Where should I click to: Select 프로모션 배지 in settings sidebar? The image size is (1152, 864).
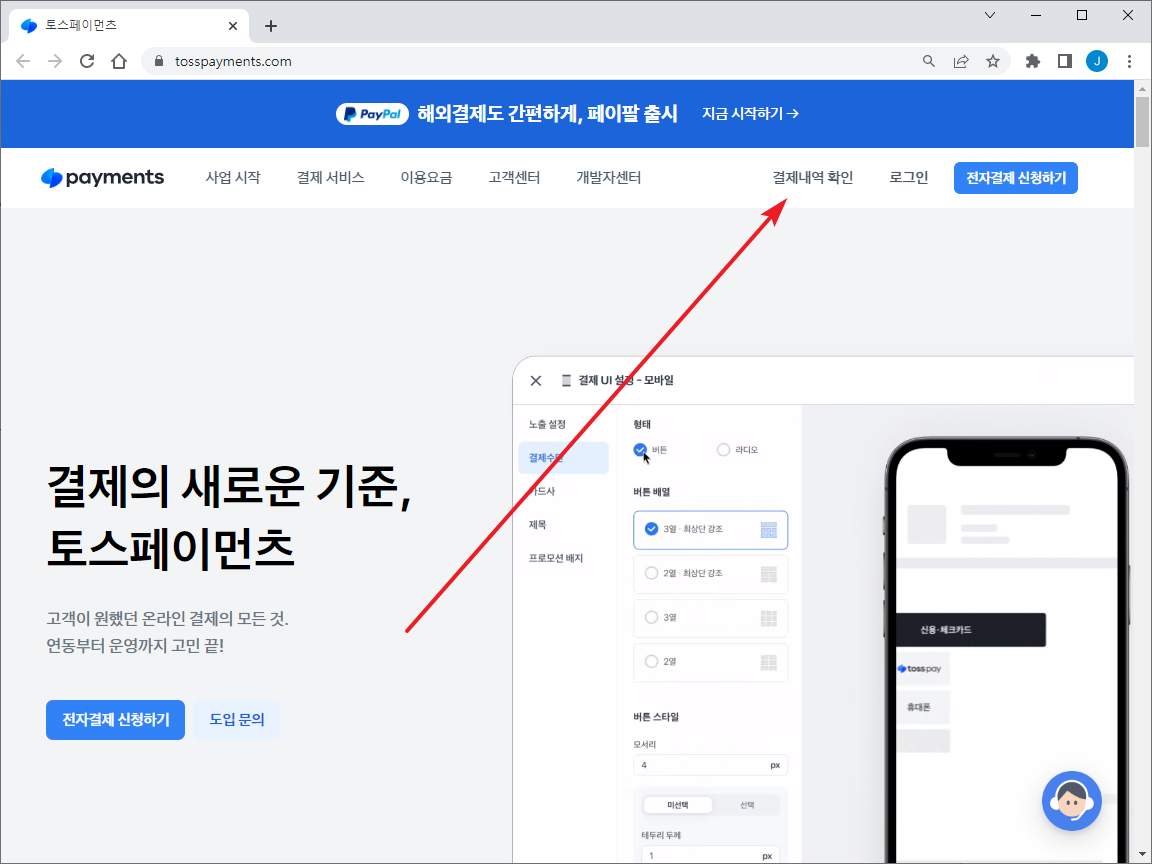pos(555,558)
